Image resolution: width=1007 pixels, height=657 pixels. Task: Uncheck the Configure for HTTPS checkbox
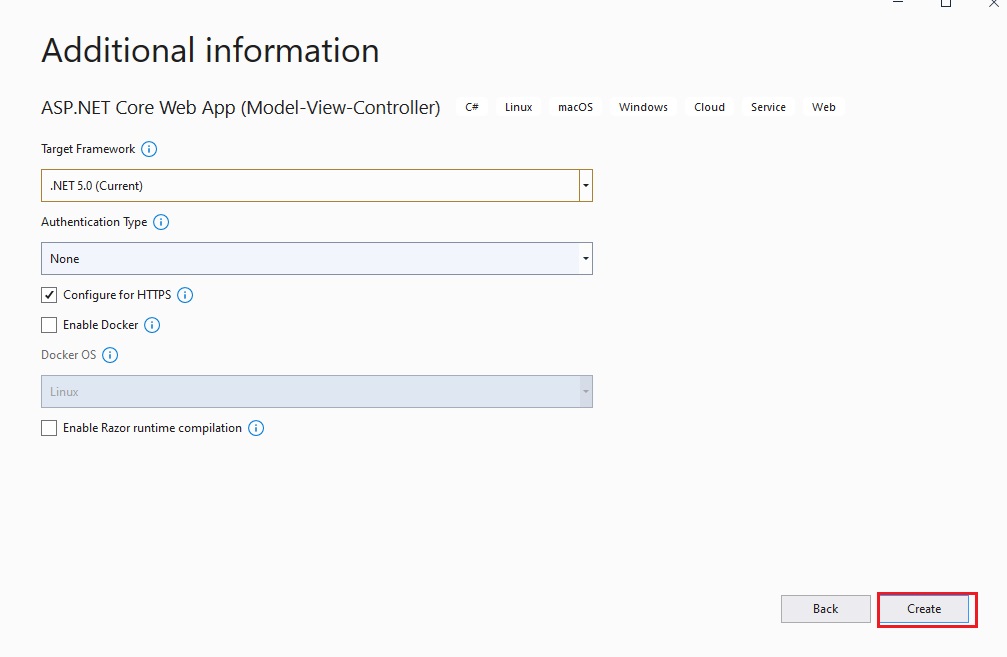coord(49,295)
